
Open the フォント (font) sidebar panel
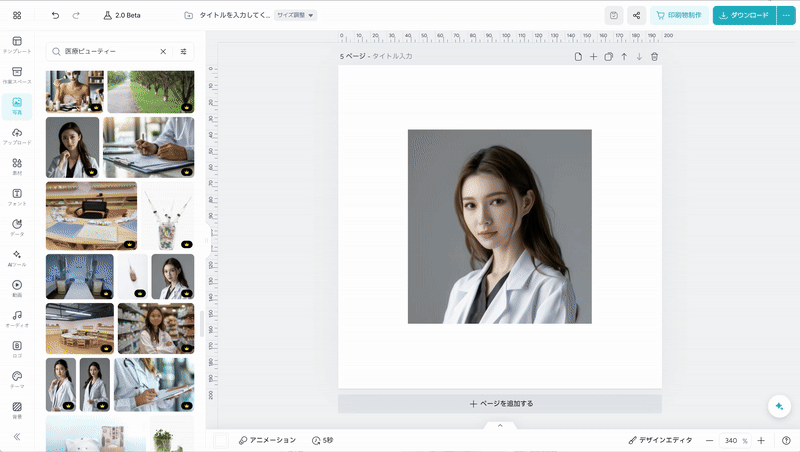17,197
